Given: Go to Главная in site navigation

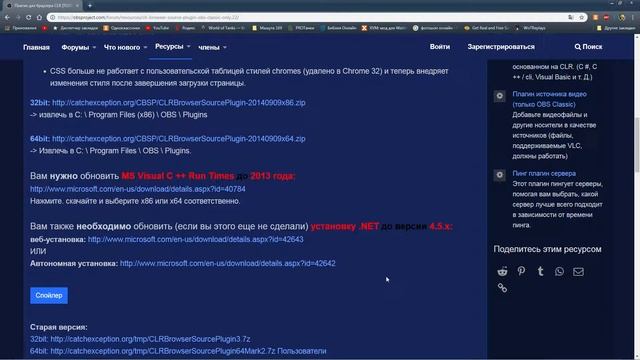Looking at the screenshot, I should click(36, 47).
